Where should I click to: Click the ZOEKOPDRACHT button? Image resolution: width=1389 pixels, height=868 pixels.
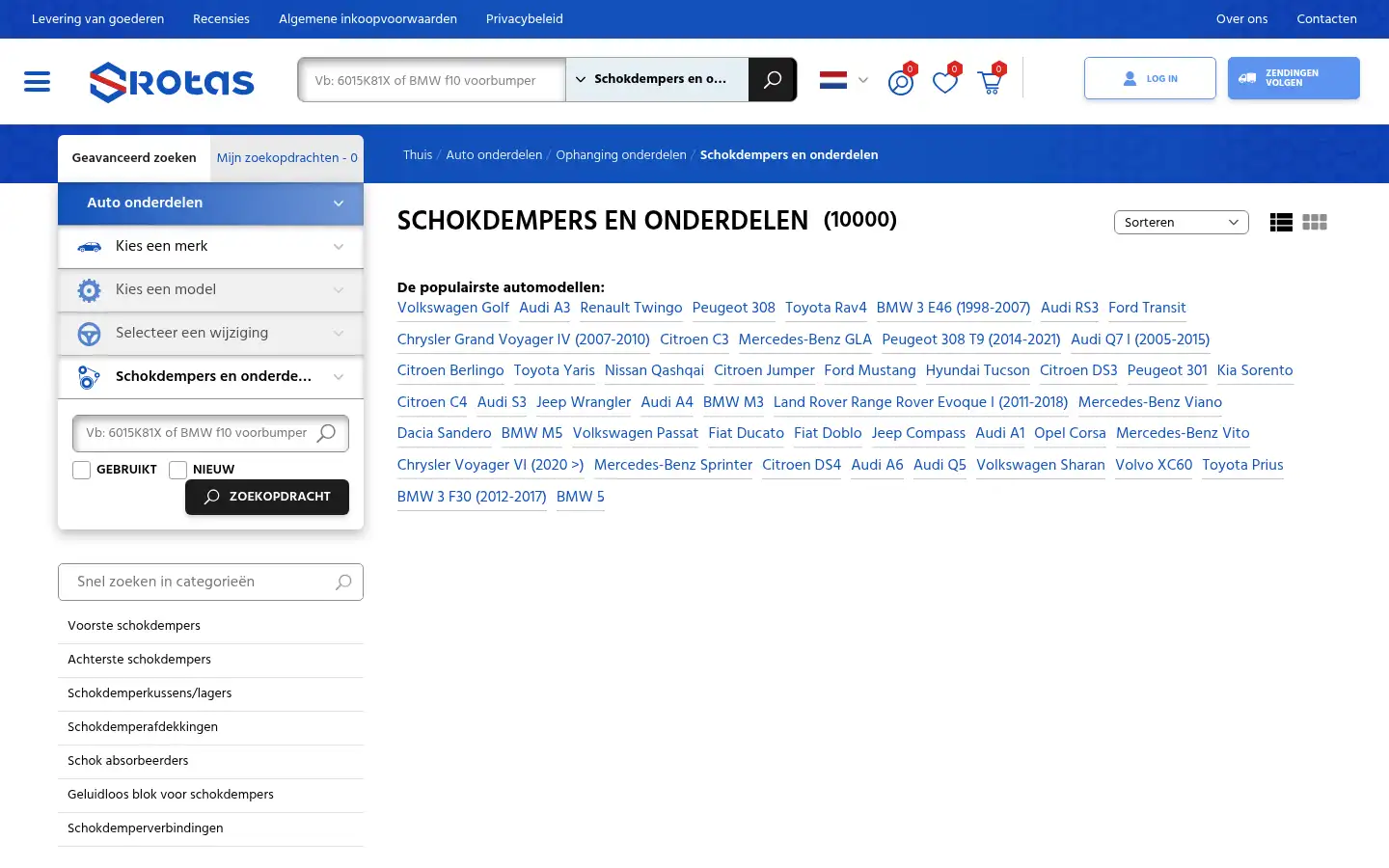click(267, 498)
